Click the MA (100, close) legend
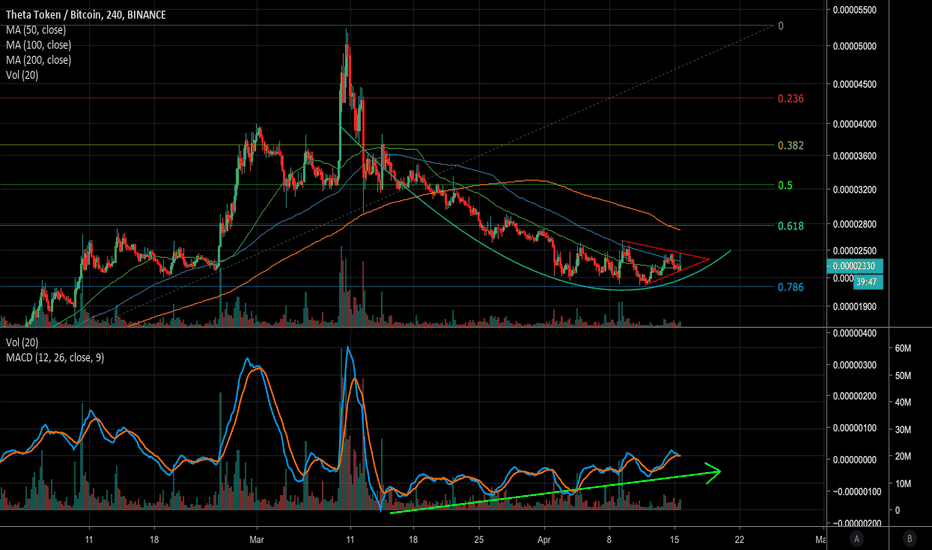 click(39, 45)
